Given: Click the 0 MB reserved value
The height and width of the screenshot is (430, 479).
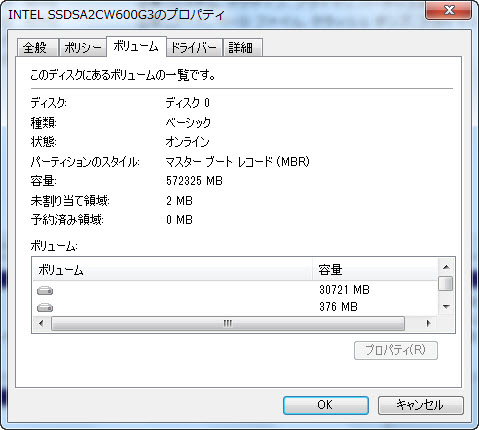Looking at the screenshot, I should point(179,220).
